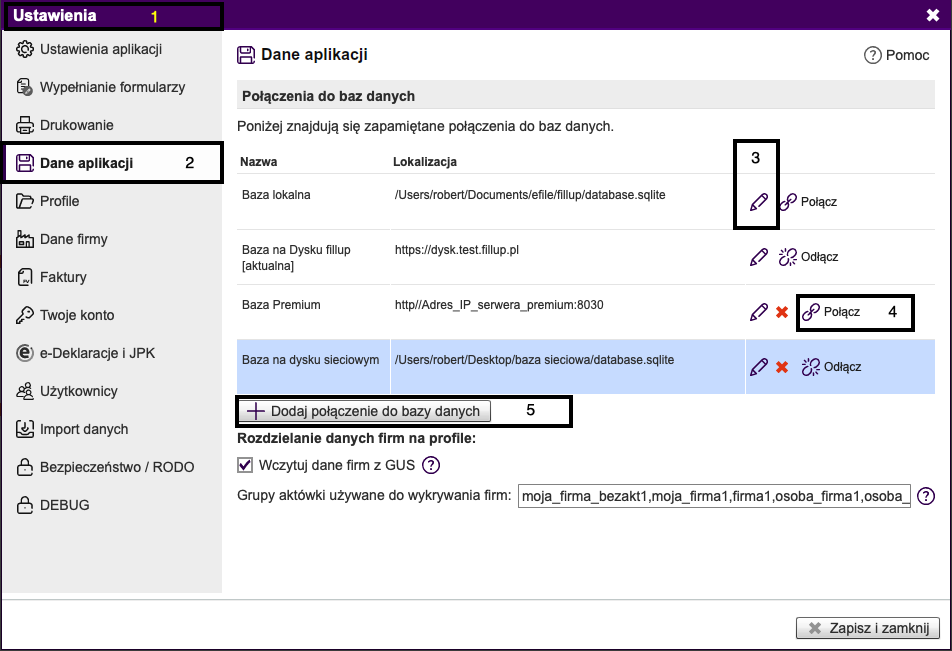The height and width of the screenshot is (651, 952).
Task: Edit Baza na Dysku fillup connection
Action: coord(759,257)
